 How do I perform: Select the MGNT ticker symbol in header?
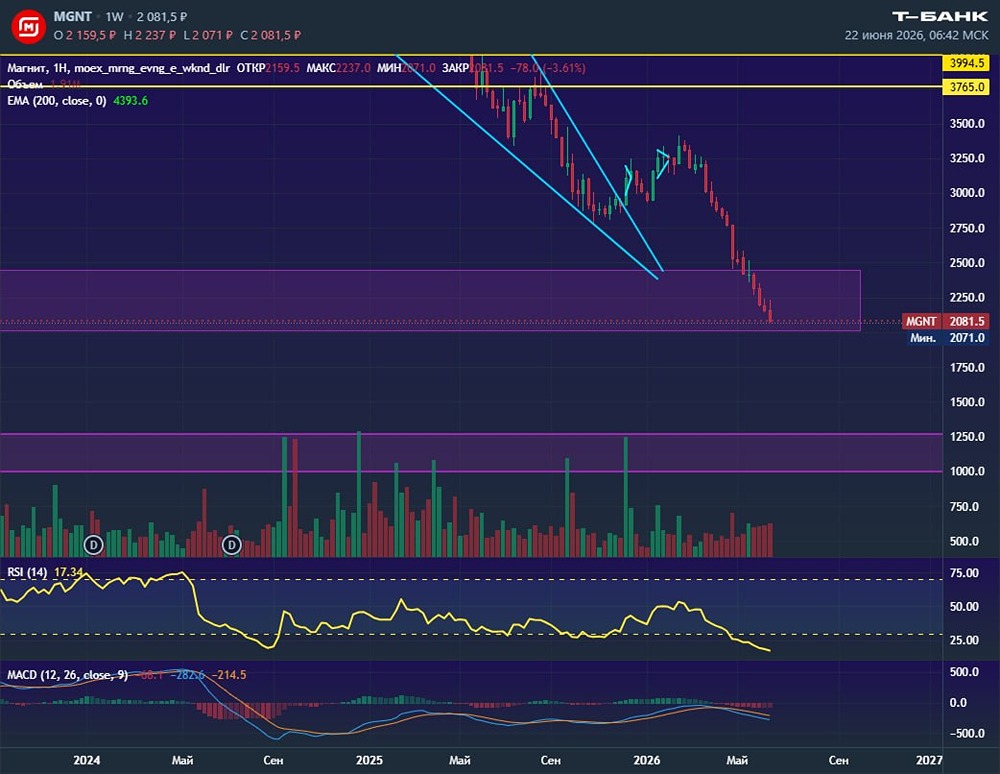73,17
